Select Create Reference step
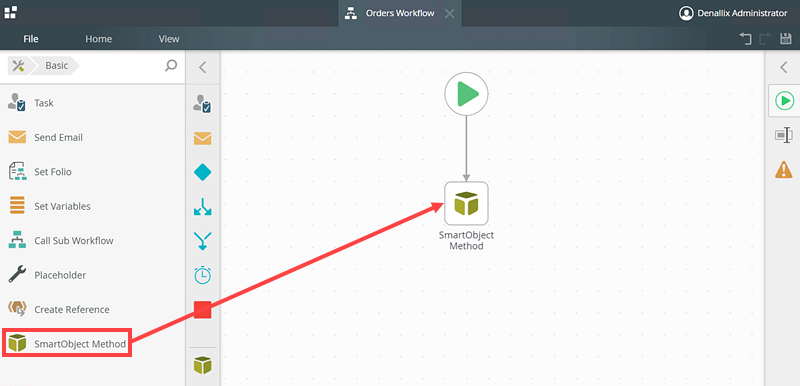Image resolution: width=800 pixels, height=386 pixels. coord(92,310)
